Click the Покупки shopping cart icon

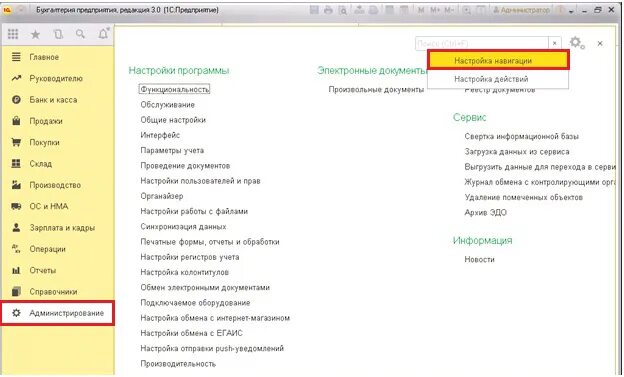(16, 142)
